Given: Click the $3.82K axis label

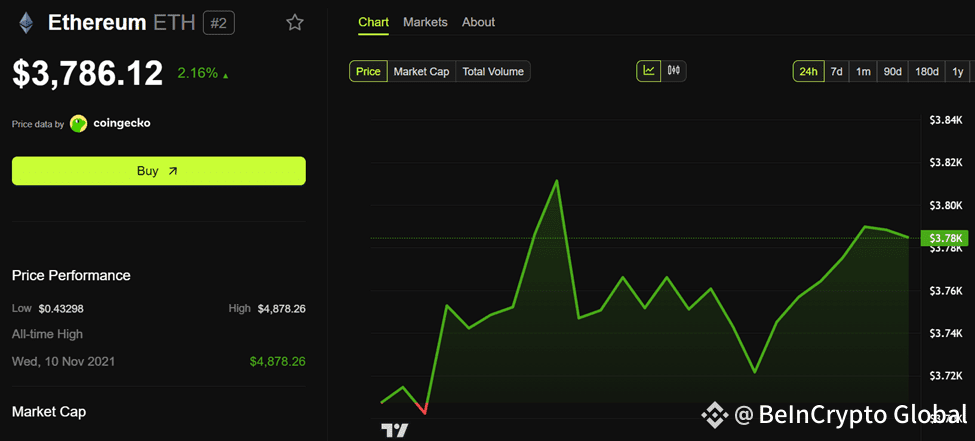Looking at the screenshot, I should click(945, 162).
